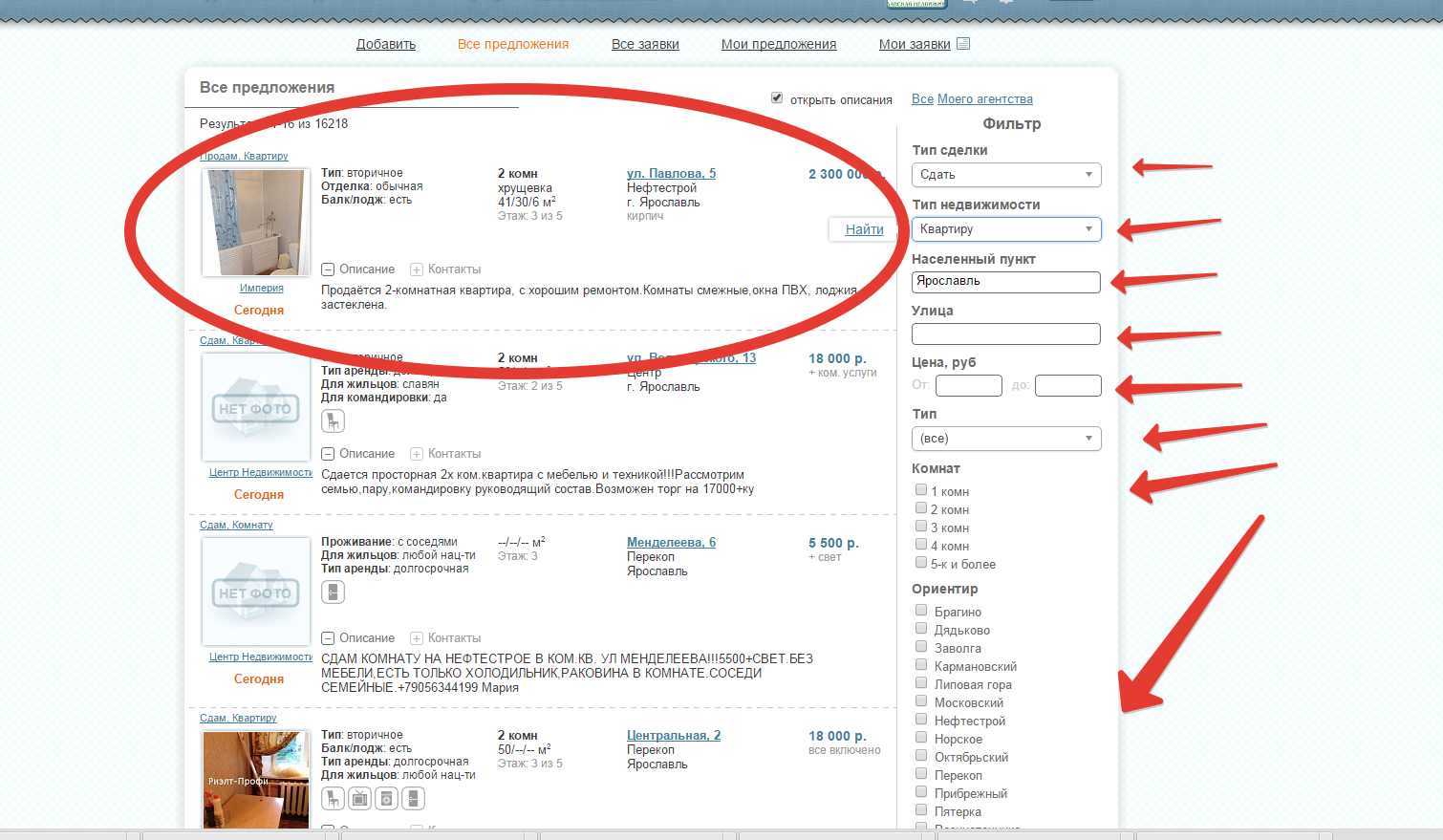Enable the Нефтестрой district checkbox
1443x840 pixels.
click(921, 720)
